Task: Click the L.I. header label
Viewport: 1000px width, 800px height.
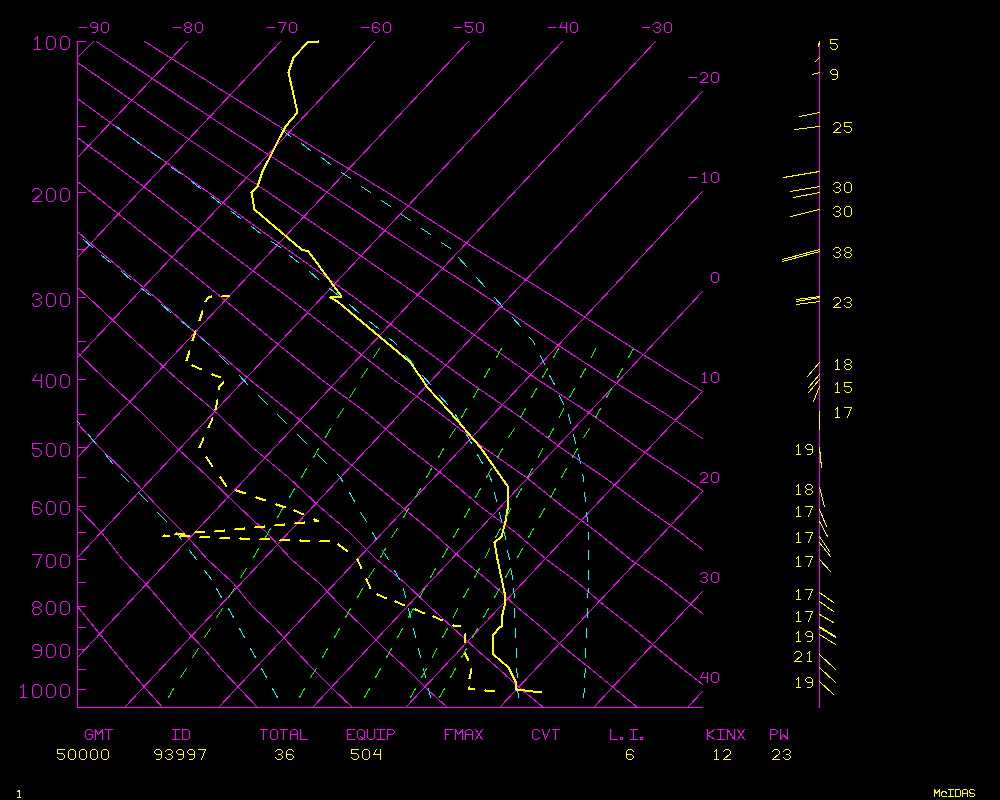Action: click(627, 735)
